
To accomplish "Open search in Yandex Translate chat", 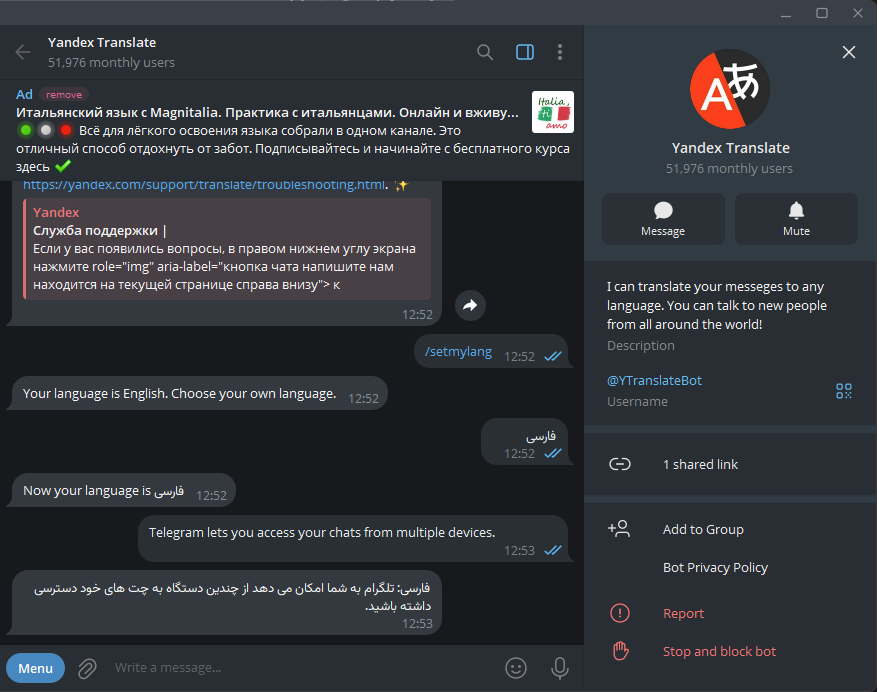I will [485, 52].
